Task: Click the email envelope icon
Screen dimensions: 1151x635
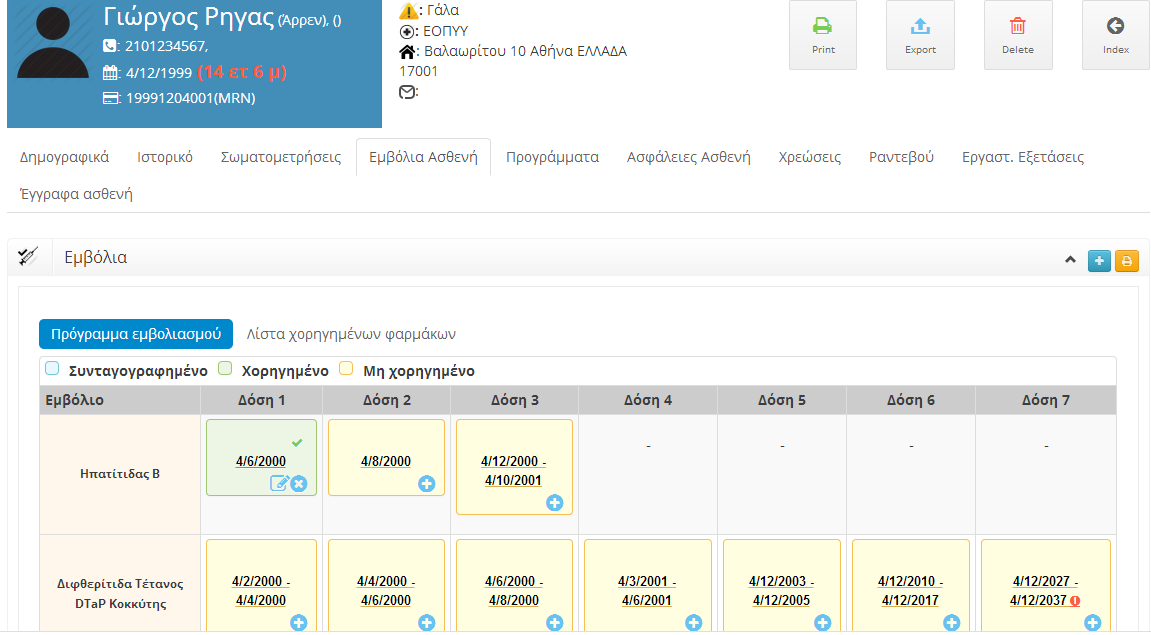Action: click(407, 92)
